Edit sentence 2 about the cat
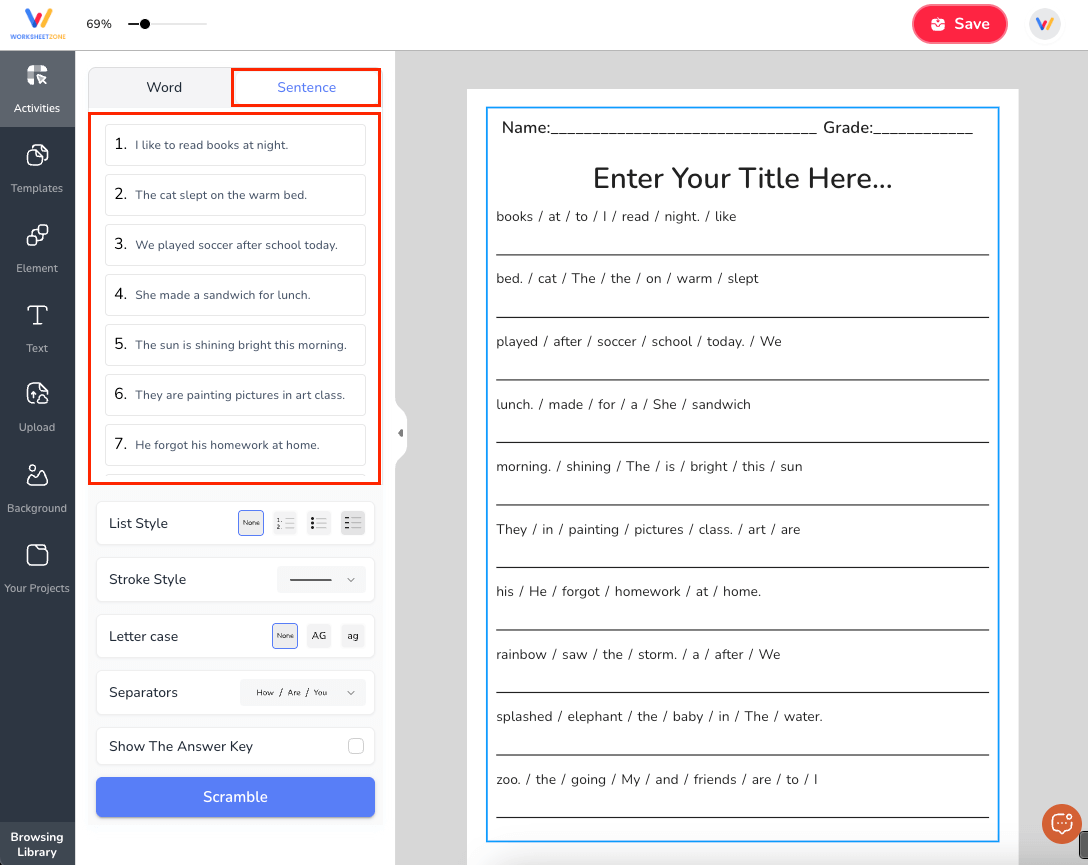This screenshot has width=1088, height=865. (235, 195)
